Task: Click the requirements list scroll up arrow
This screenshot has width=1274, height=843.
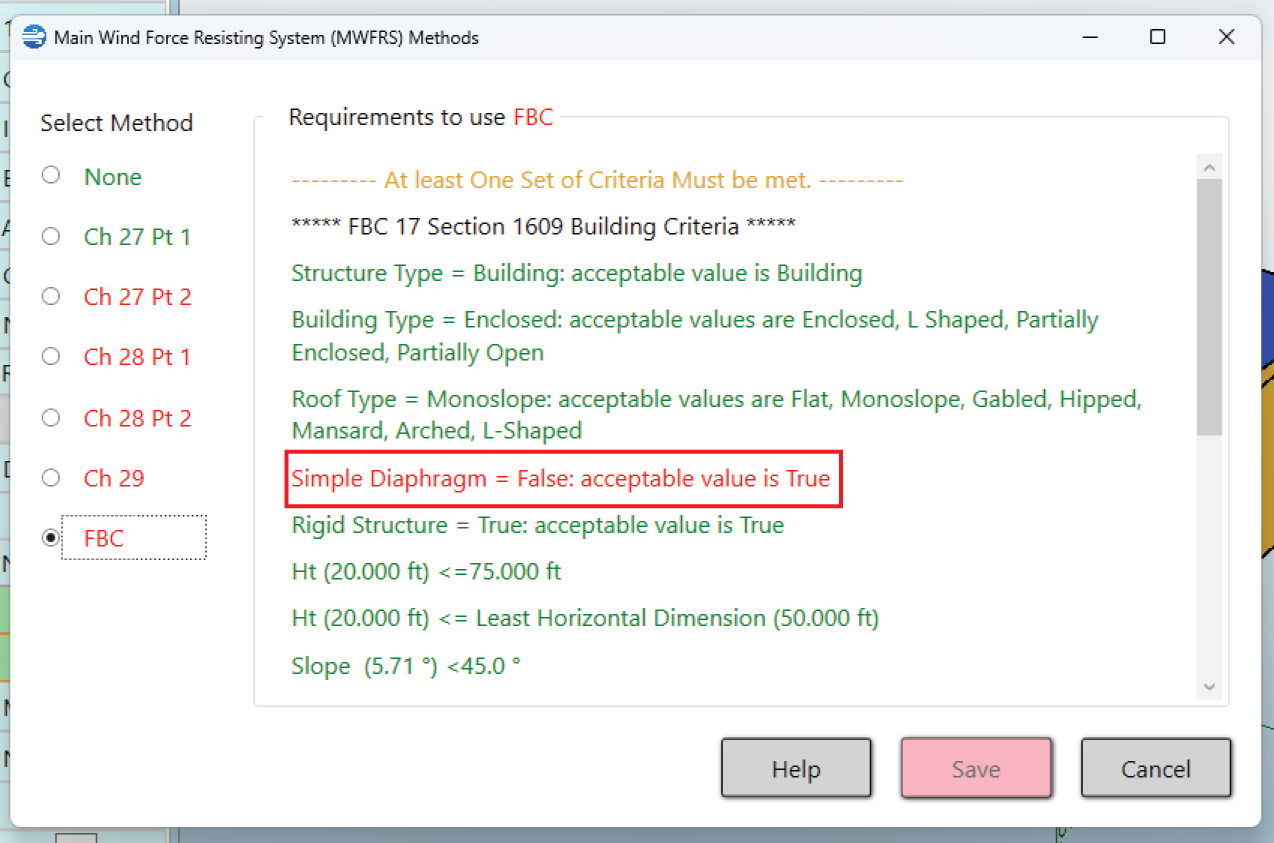Action: (1208, 167)
